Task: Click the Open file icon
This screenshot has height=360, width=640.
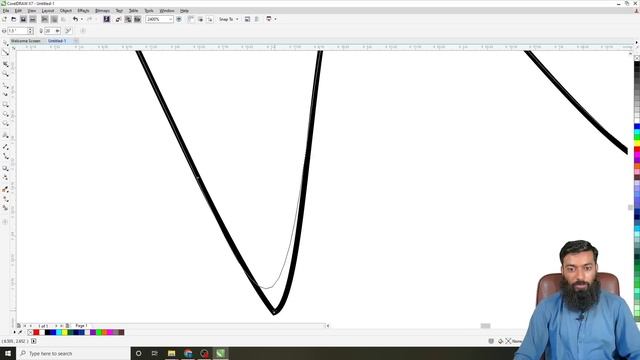Action: tap(13, 19)
